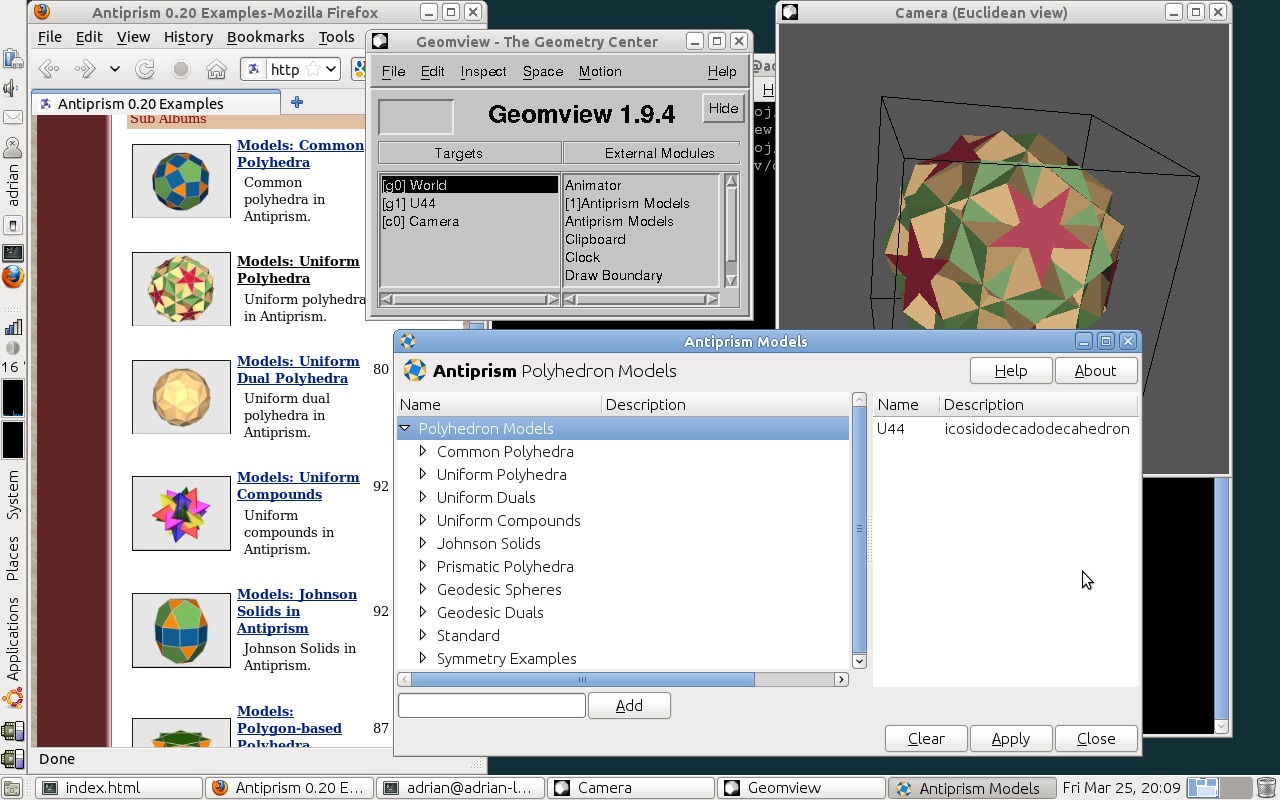Open the About button in Antiprism Models
This screenshot has width=1280, height=800.
click(x=1095, y=370)
